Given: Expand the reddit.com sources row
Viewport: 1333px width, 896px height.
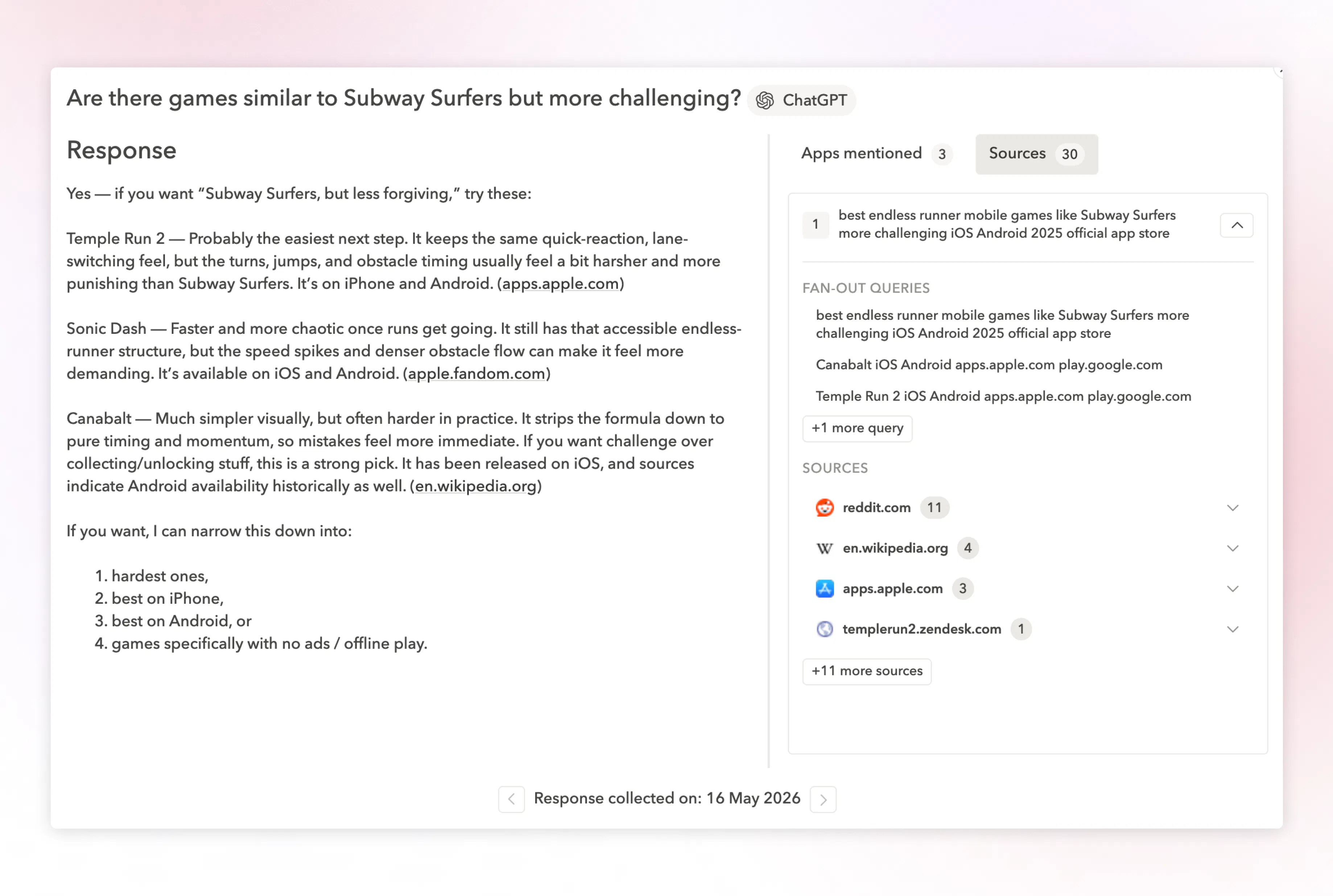Looking at the screenshot, I should tap(1233, 507).
